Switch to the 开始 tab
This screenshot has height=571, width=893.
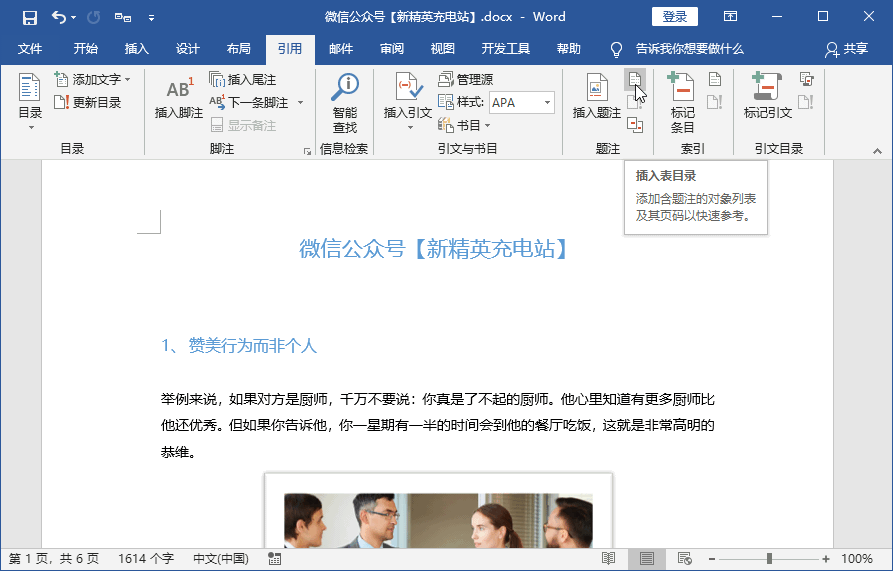(x=86, y=49)
